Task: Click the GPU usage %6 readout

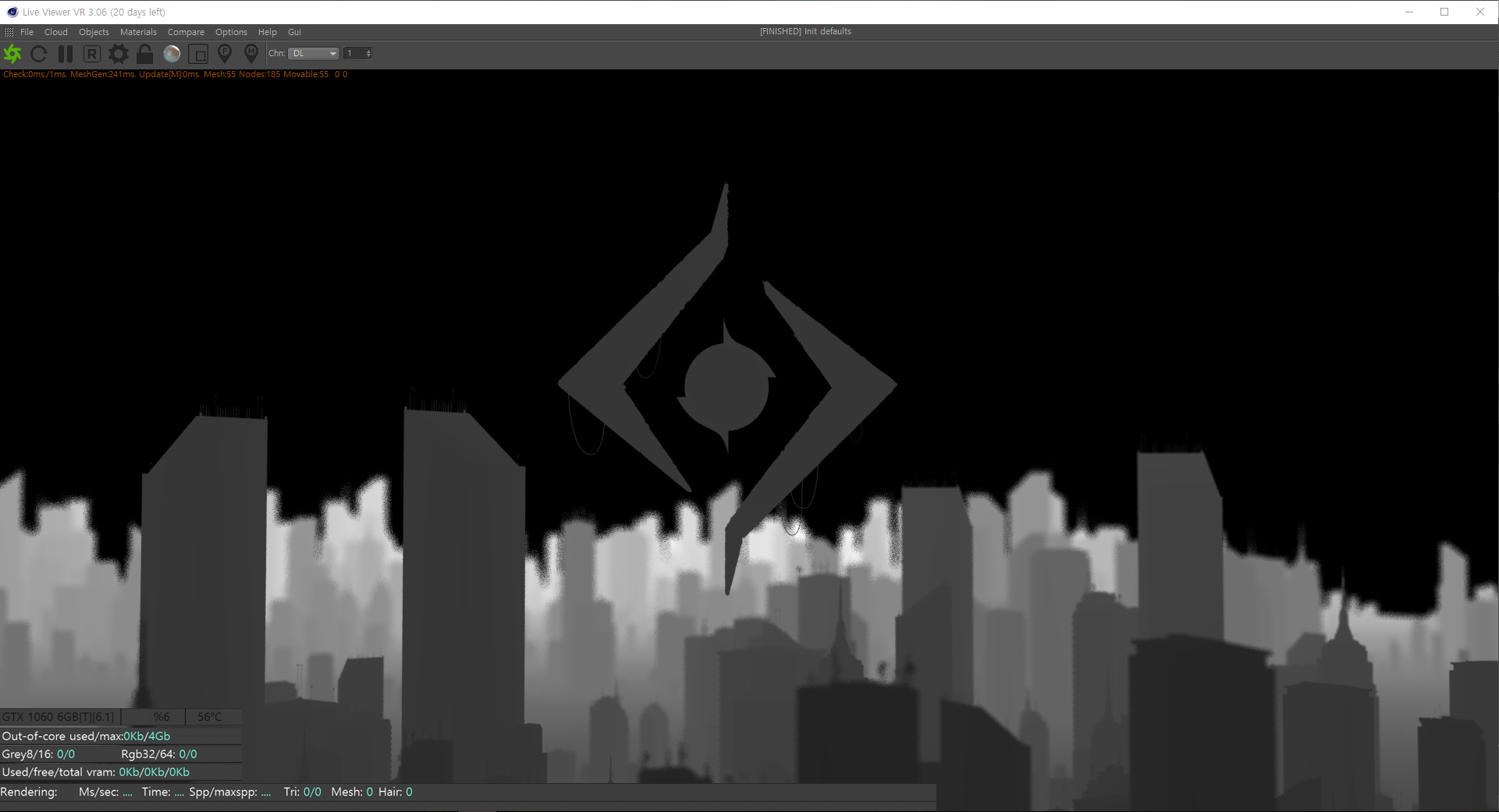Action: click(x=162, y=717)
